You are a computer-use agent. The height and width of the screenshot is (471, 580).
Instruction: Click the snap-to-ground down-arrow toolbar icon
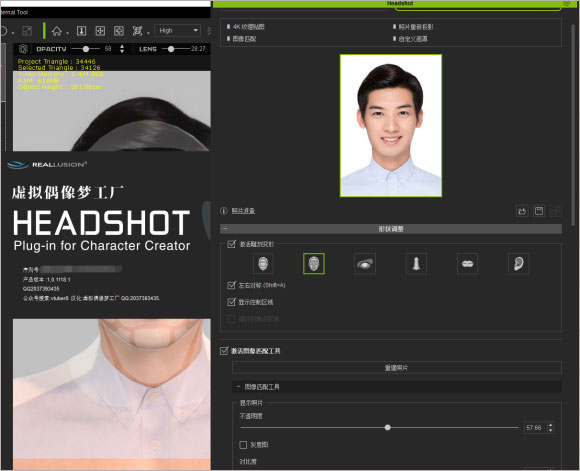coord(81,31)
